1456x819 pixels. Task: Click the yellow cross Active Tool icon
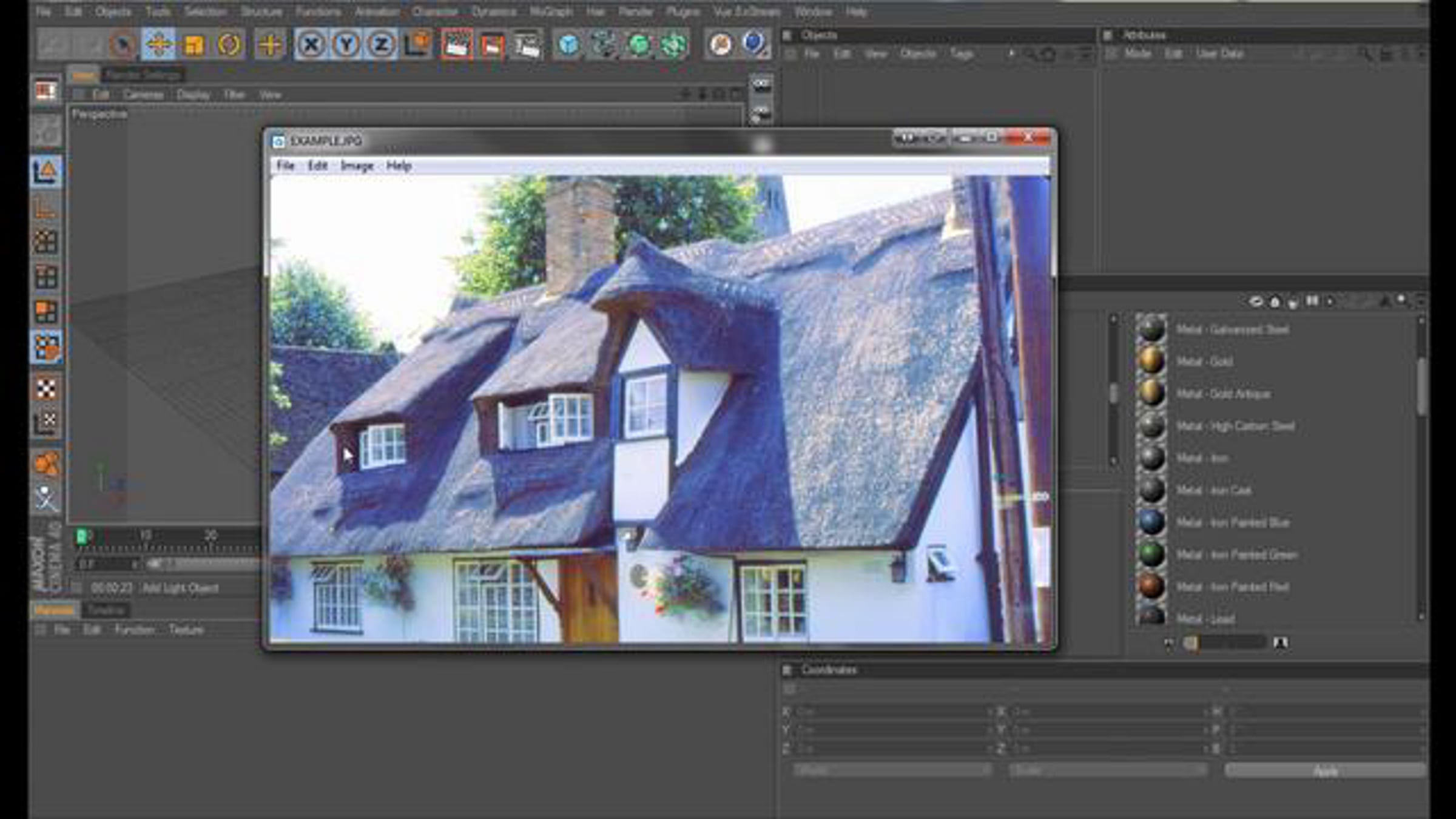point(270,44)
